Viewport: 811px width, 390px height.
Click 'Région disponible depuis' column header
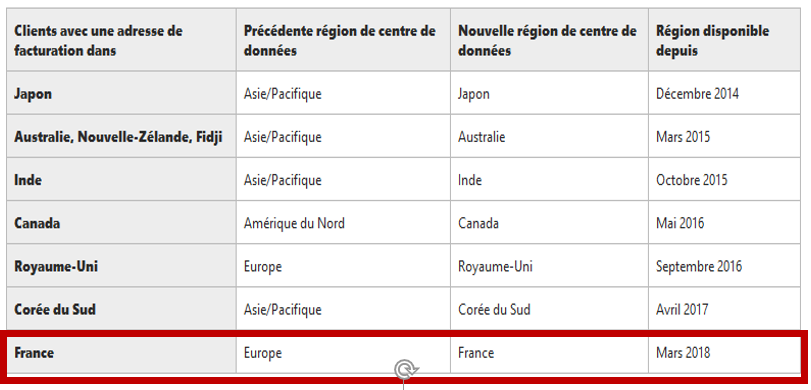724,40
